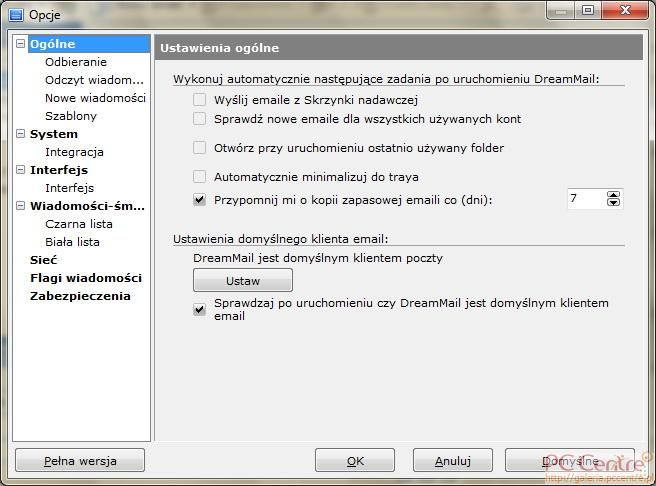The width and height of the screenshot is (656, 486).
Task: Maximize the Opcje window
Action: (x=588, y=10)
